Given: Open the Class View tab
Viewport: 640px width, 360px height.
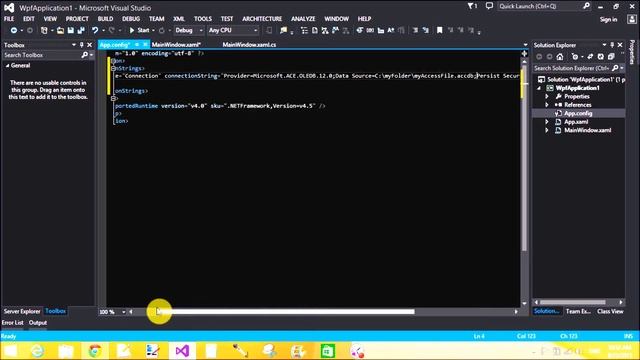Looking at the screenshot, I should click(x=610, y=311).
